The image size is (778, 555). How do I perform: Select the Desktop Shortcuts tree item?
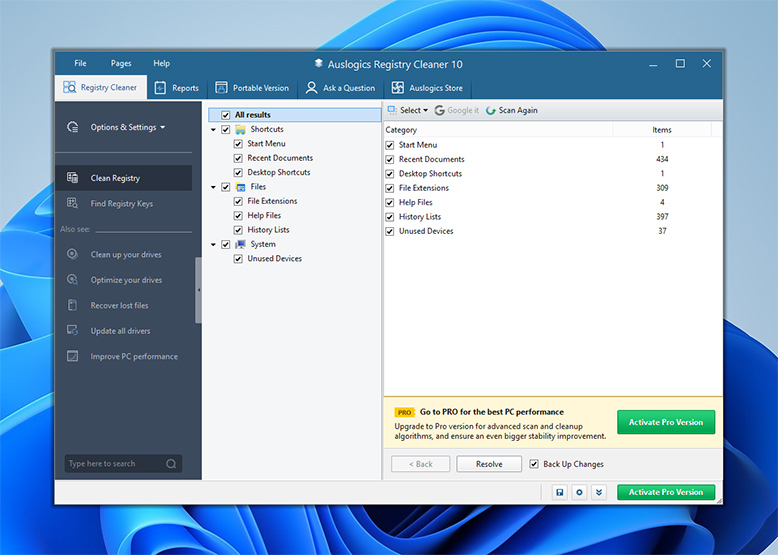(x=279, y=172)
